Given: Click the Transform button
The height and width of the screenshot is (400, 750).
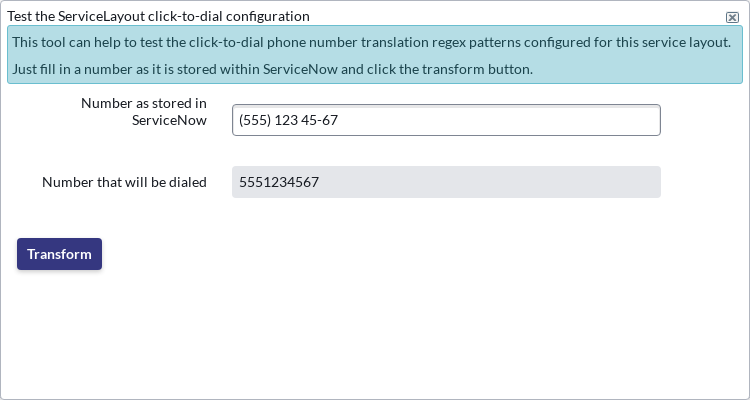Looking at the screenshot, I should [59, 254].
